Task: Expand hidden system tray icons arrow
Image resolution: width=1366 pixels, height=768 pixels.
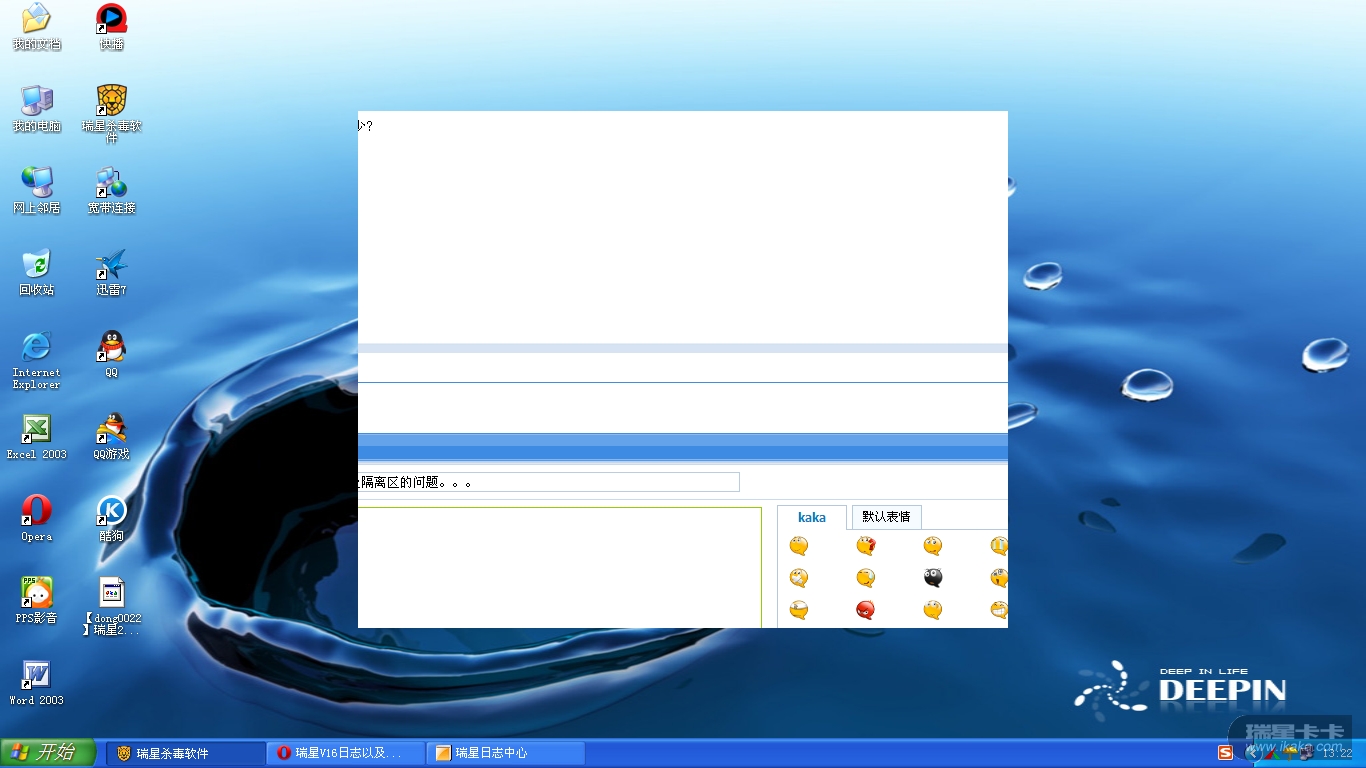Action: (1251, 753)
